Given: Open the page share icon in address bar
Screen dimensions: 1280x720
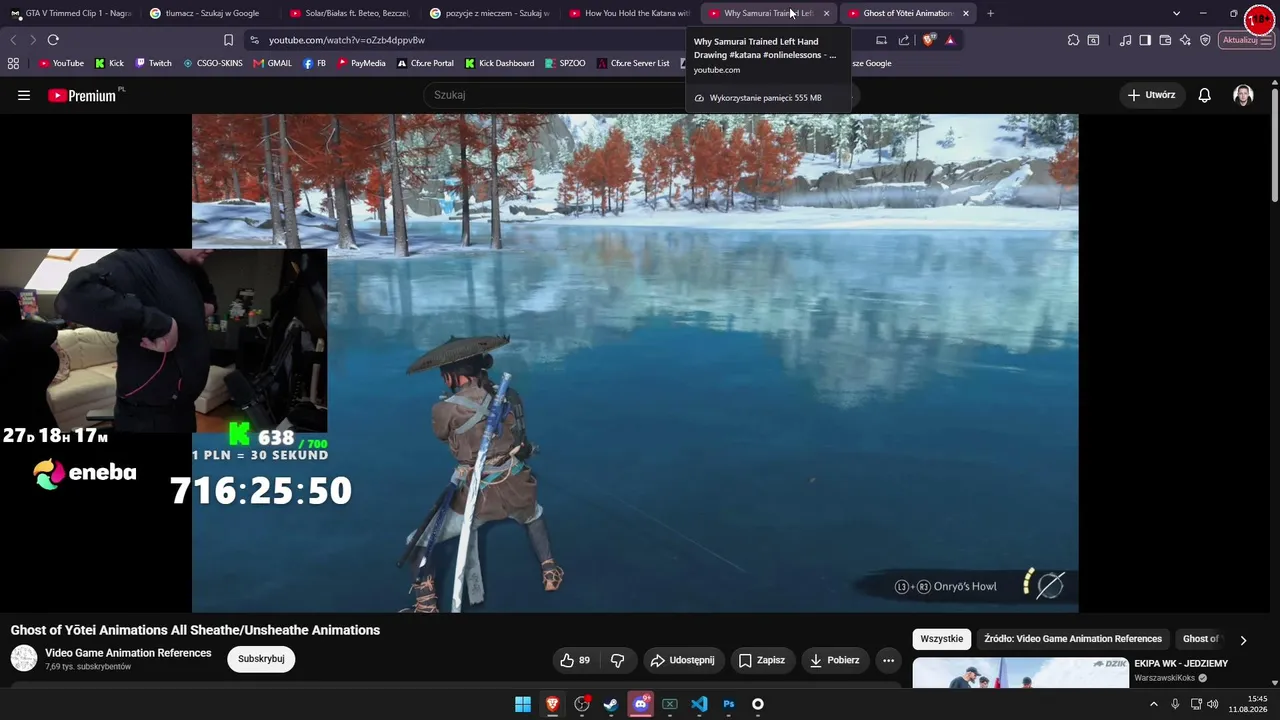Looking at the screenshot, I should (x=904, y=40).
